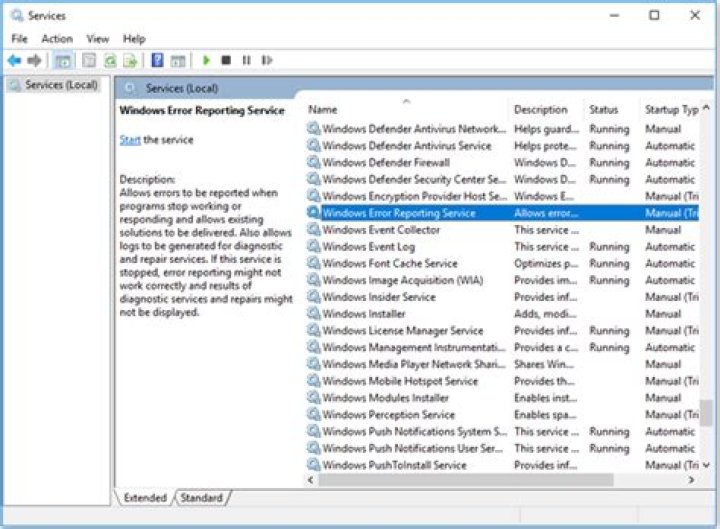Screen dimensions: 720x529
Task: Switch to the Standard tab
Action: coord(202,497)
